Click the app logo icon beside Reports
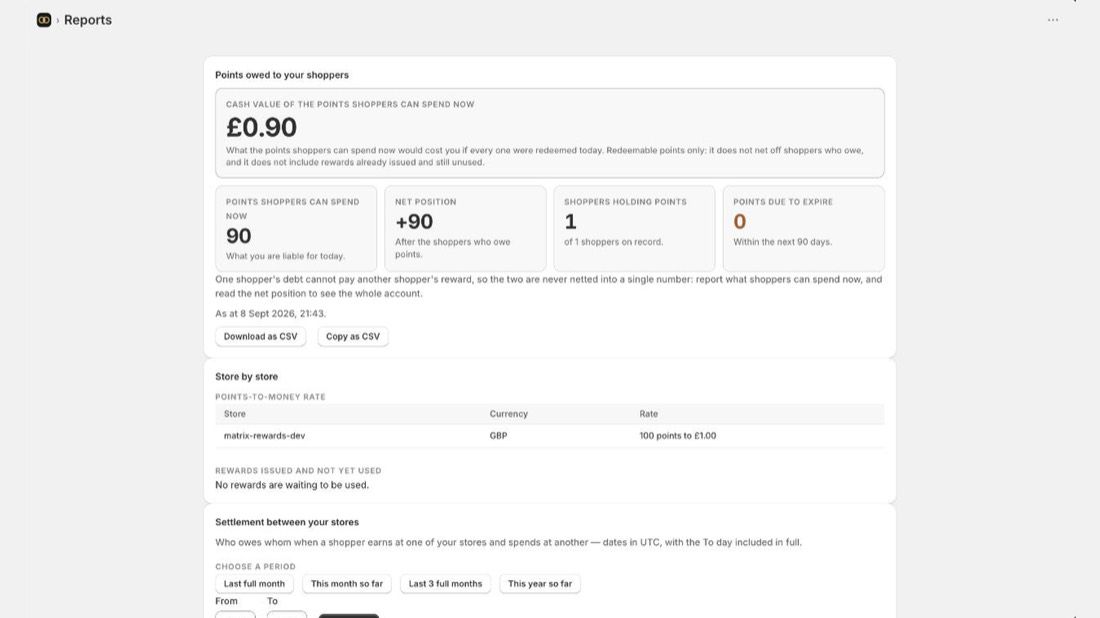Viewport: 1100px width, 618px height. [x=43, y=20]
